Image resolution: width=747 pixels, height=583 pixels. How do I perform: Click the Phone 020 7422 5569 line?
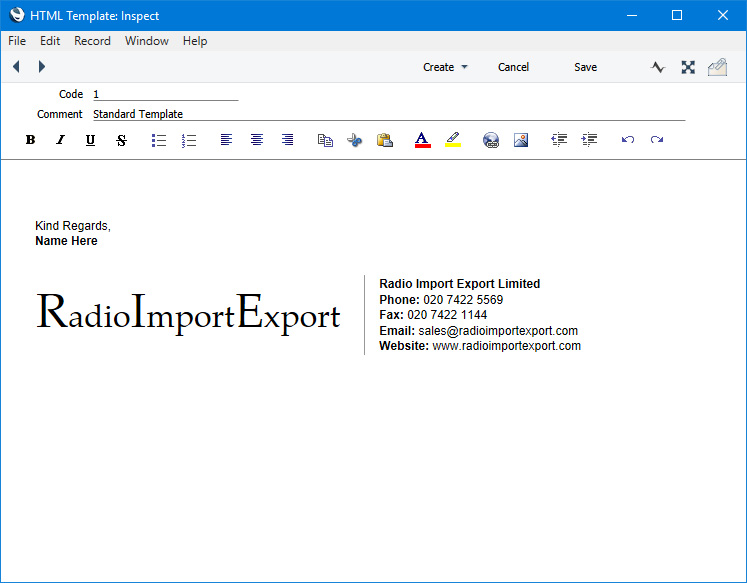[x=441, y=300]
